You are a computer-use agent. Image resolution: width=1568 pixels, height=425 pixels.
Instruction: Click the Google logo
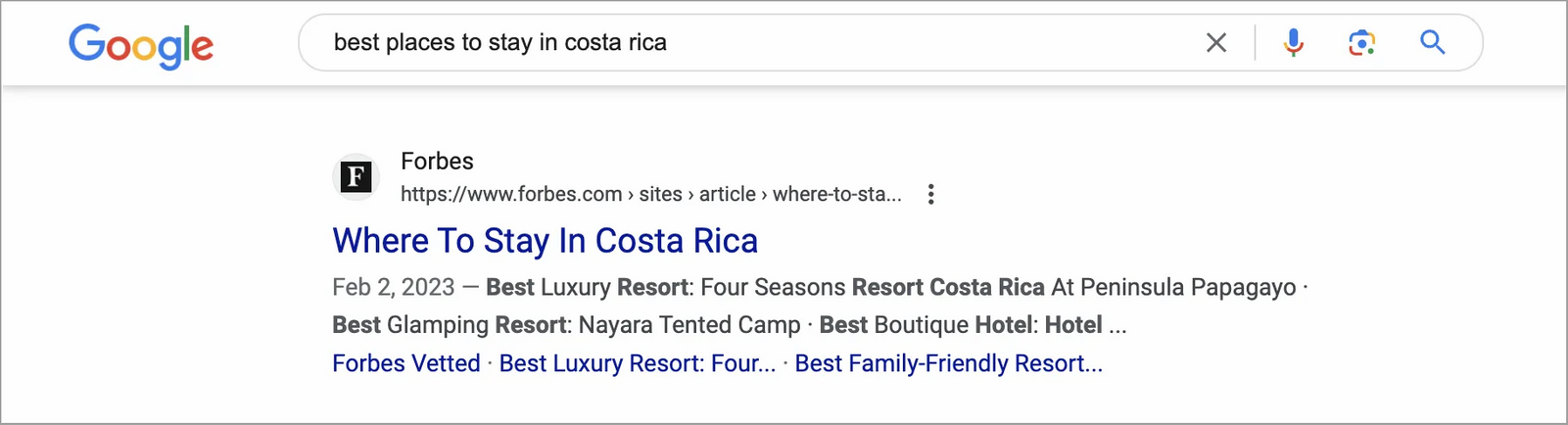(141, 44)
